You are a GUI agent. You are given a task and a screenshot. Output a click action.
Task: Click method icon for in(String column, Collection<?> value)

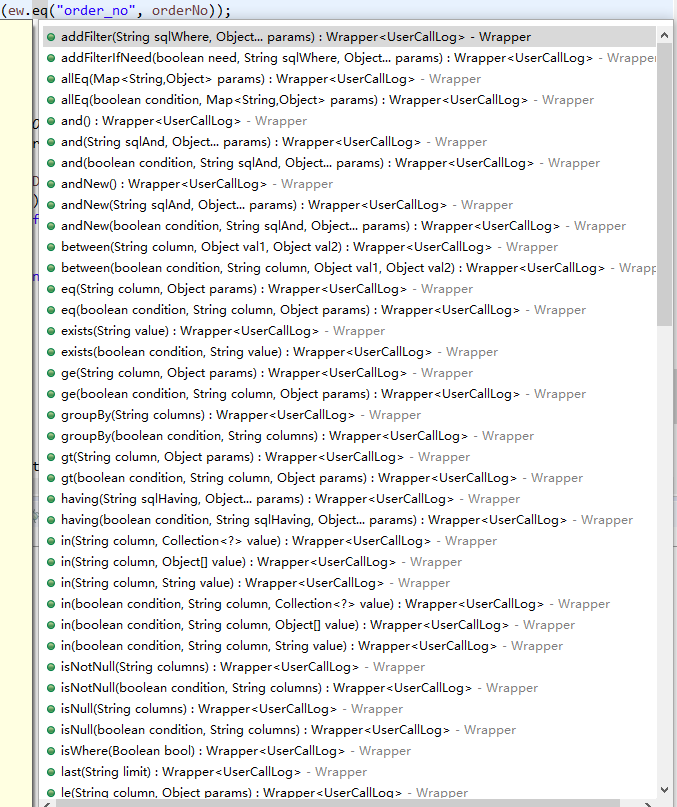(51, 541)
